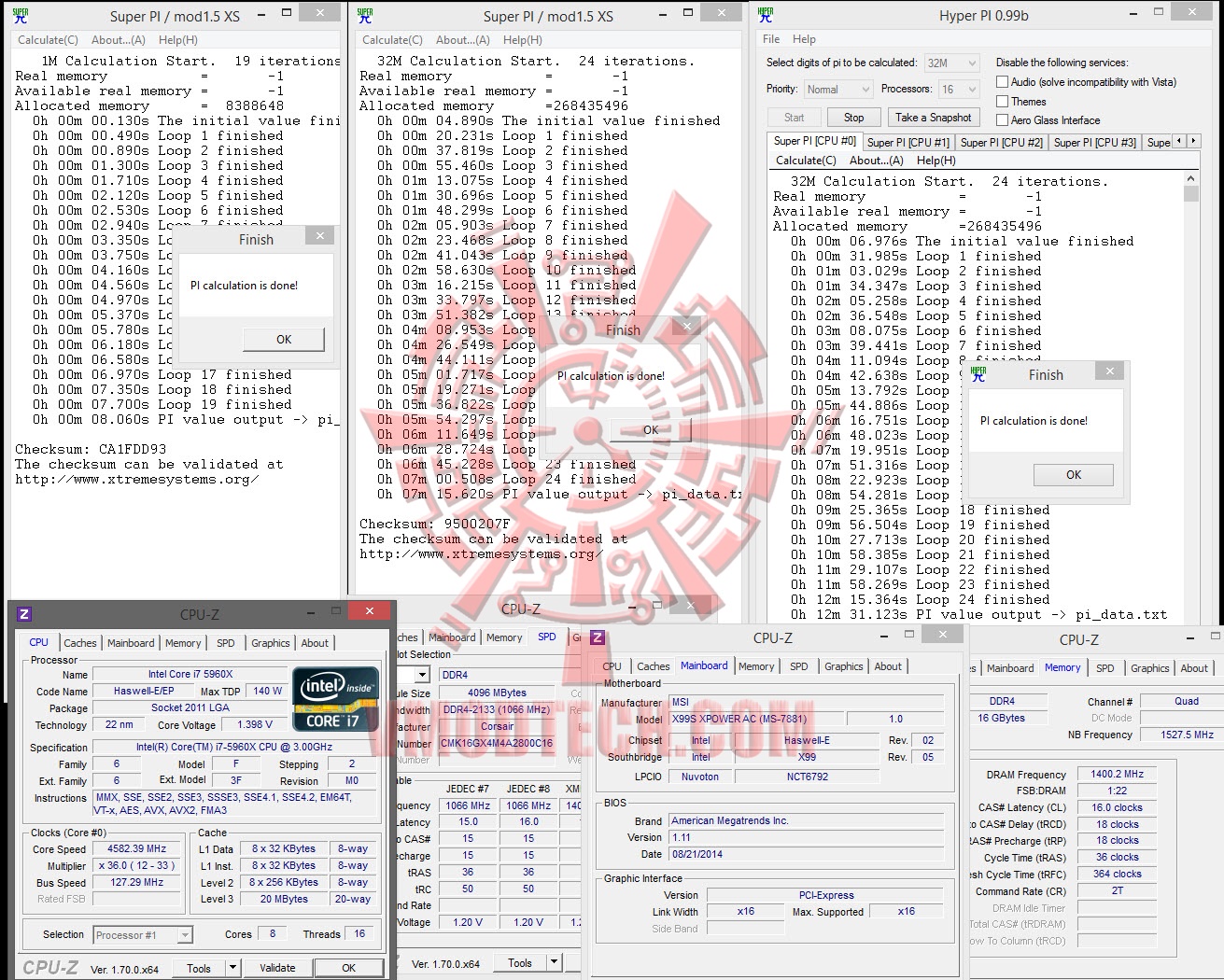Click OK on the Hyper PI Finish dialog
The width and height of the screenshot is (1224, 980).
pos(1074,475)
